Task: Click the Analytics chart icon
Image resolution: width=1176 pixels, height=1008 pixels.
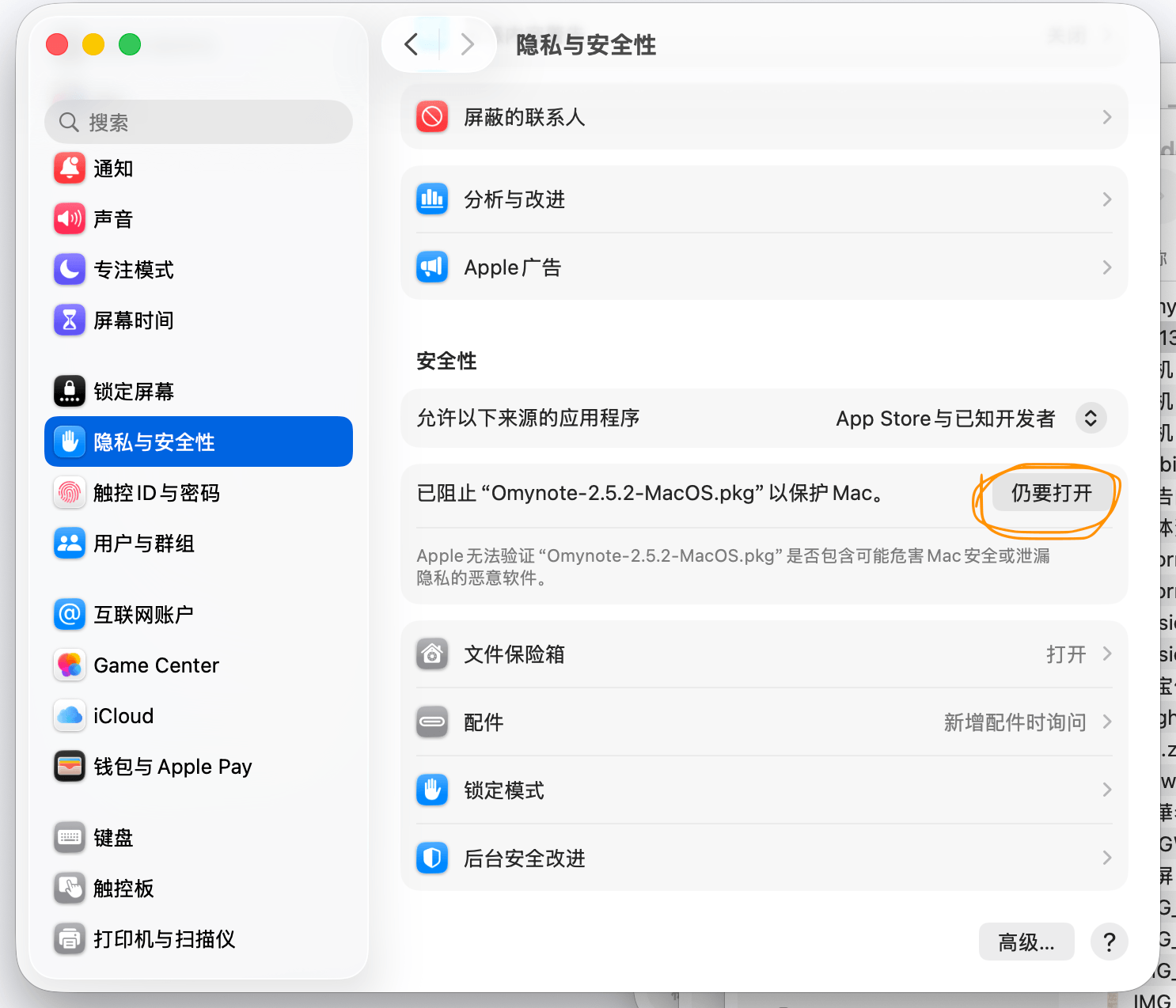Action: (x=432, y=199)
